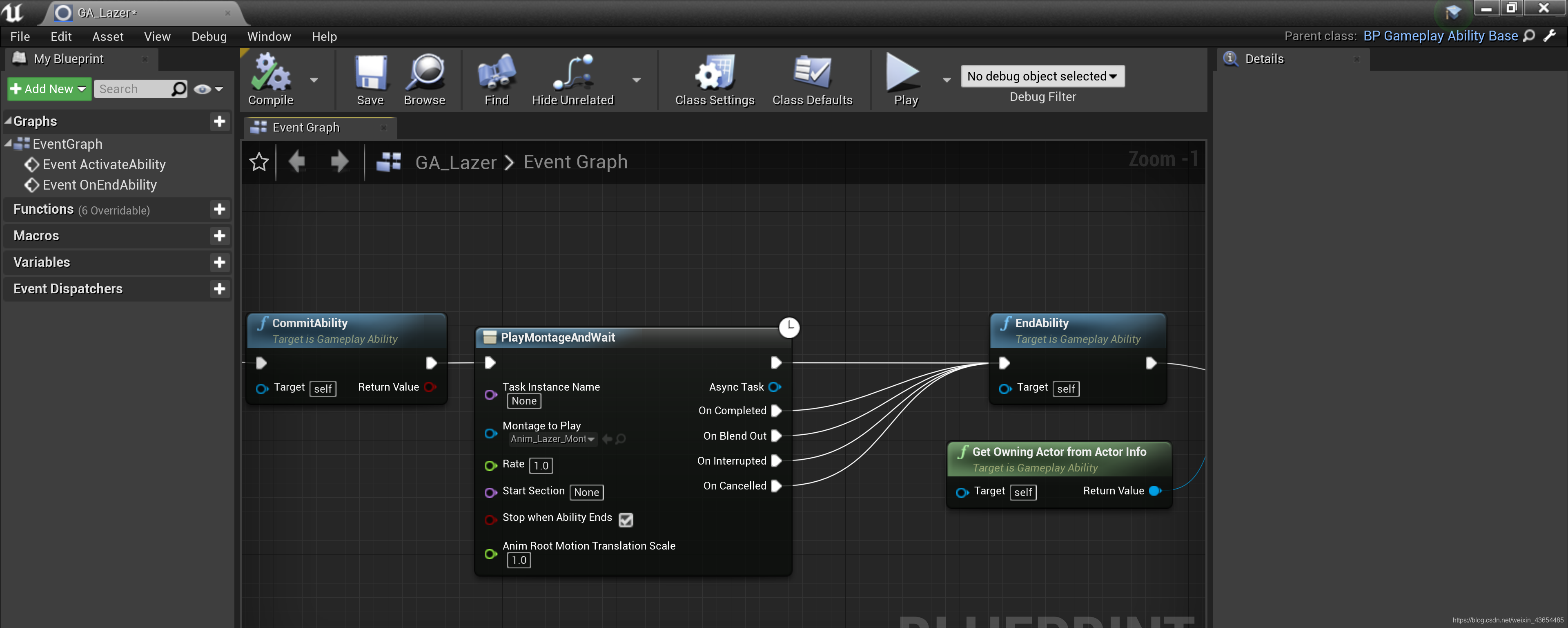Viewport: 1568px width, 628px height.
Task: Open the Window menu
Action: pos(269,36)
